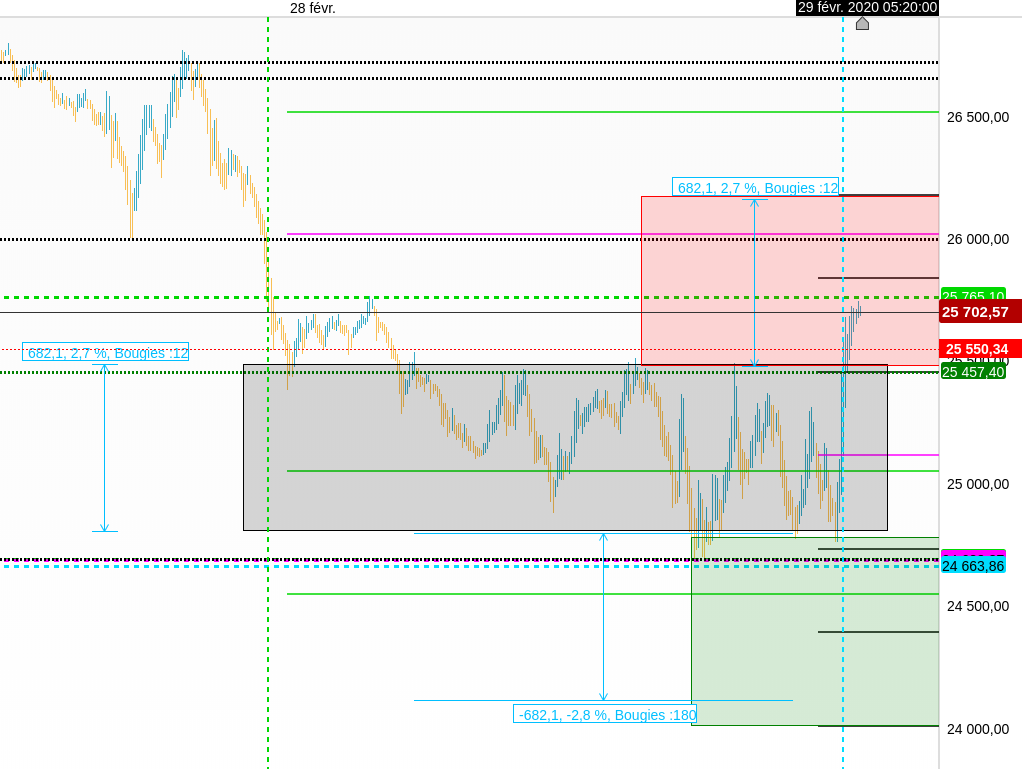1022x769 pixels.
Task: Click the 26 500,00 price scale value
Action: point(978,117)
